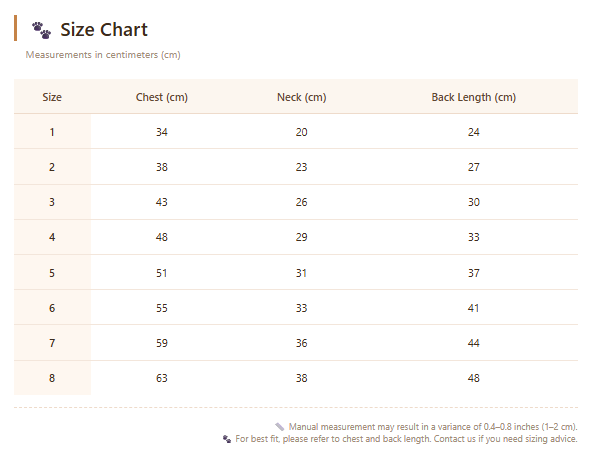Click the Chest (cm) column header
This screenshot has width=589, height=458.
[162, 97]
